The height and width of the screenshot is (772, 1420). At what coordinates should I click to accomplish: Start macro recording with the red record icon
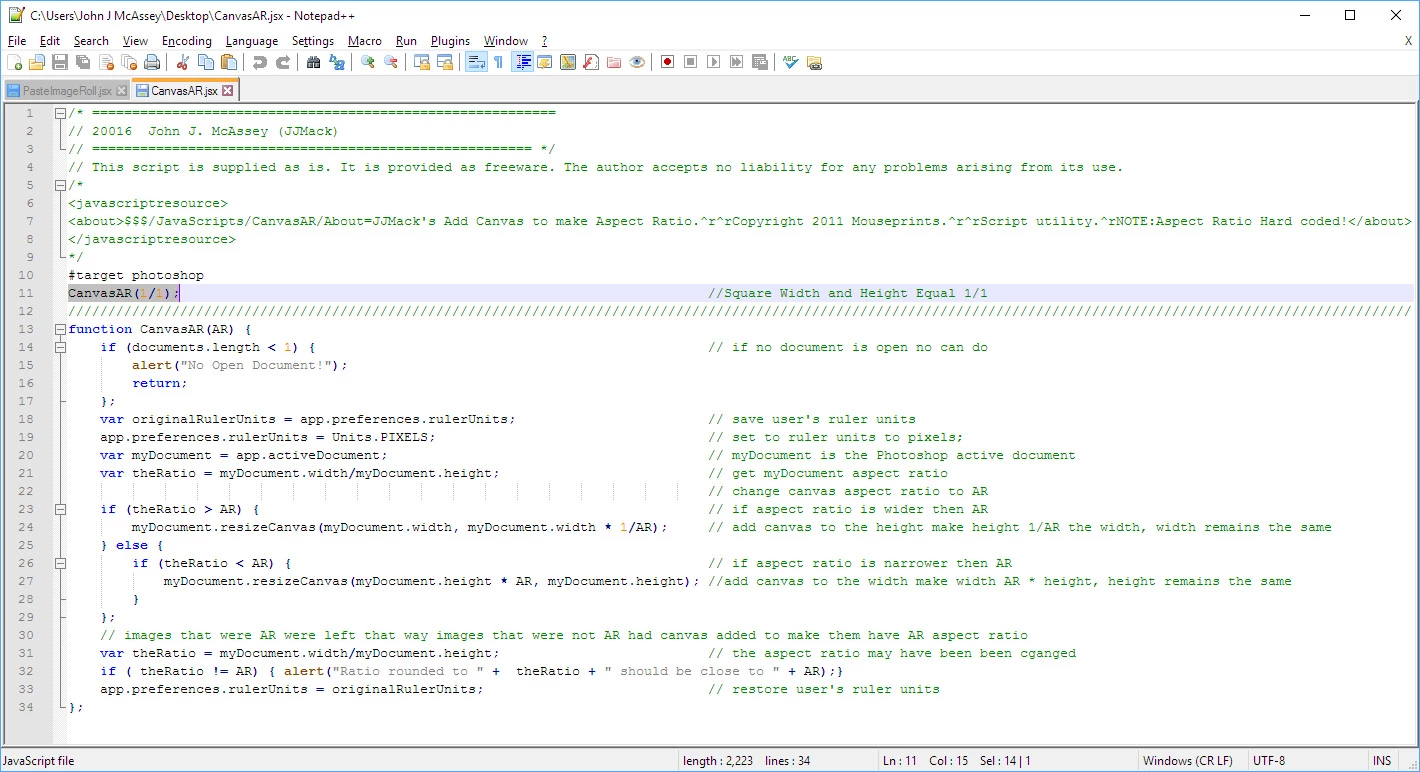point(668,62)
